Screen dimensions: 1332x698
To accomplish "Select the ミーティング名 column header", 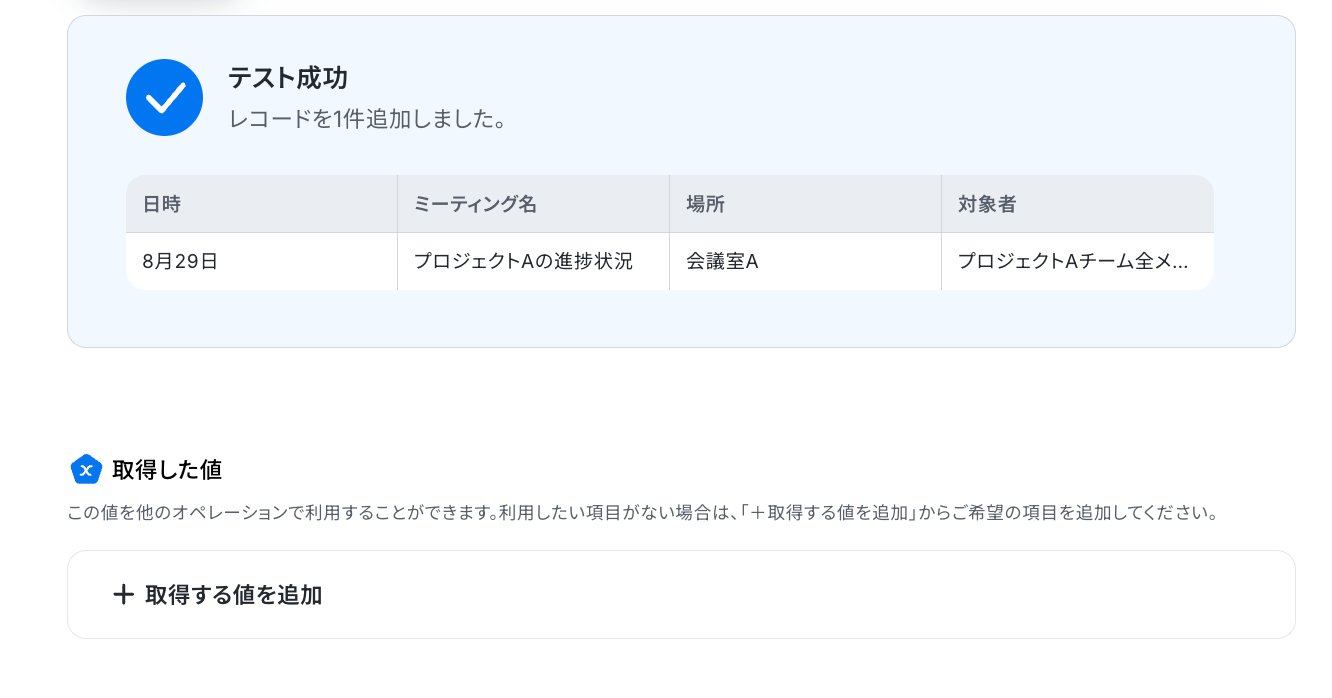I will pos(534,204).
